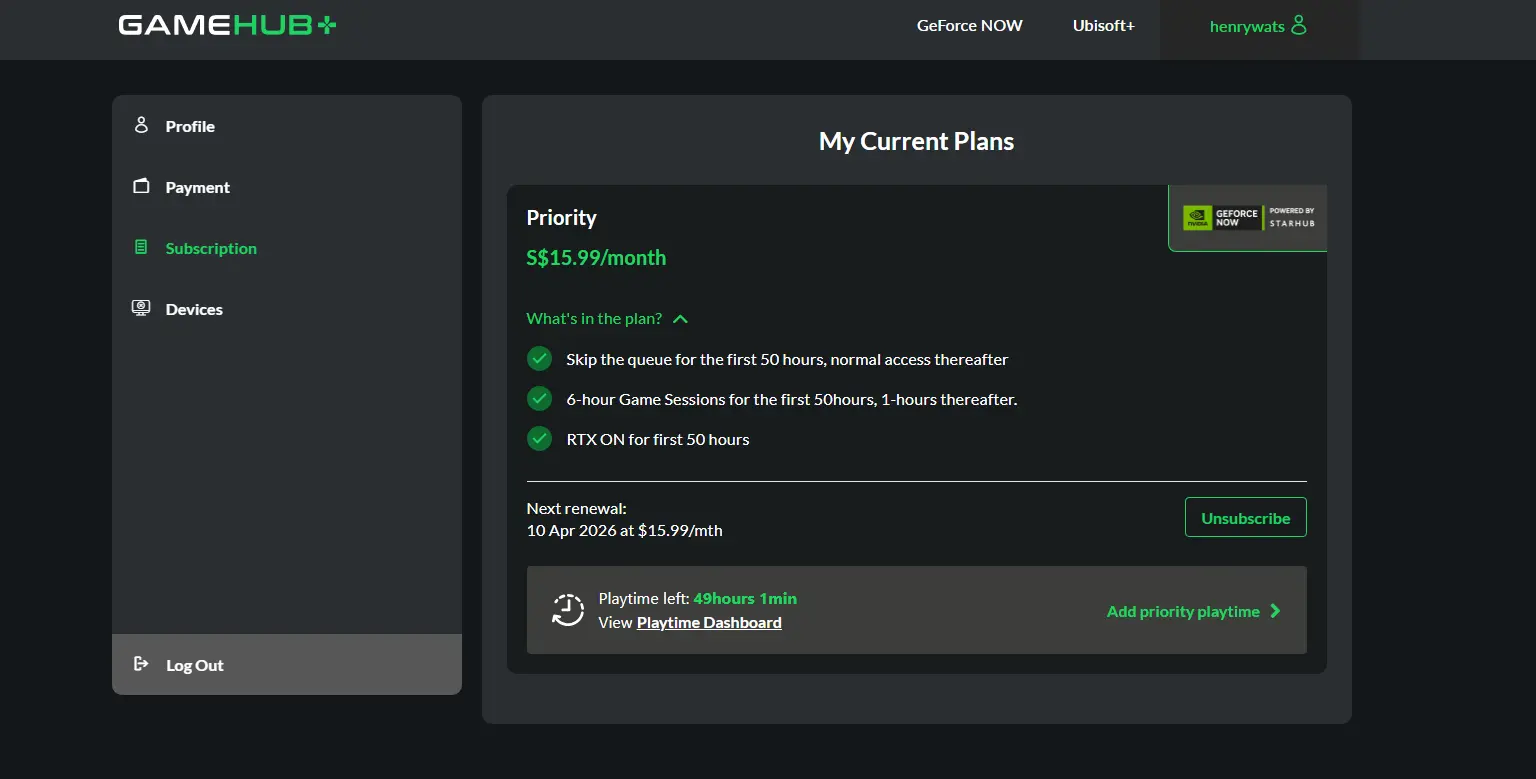Click the S$15.99/month price text
The width and height of the screenshot is (1536, 779).
596,257
